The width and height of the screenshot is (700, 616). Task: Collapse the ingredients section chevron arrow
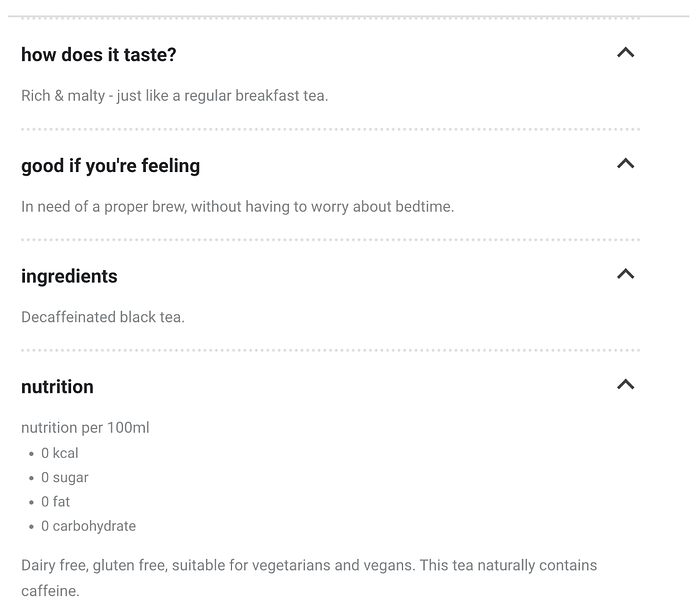click(625, 274)
